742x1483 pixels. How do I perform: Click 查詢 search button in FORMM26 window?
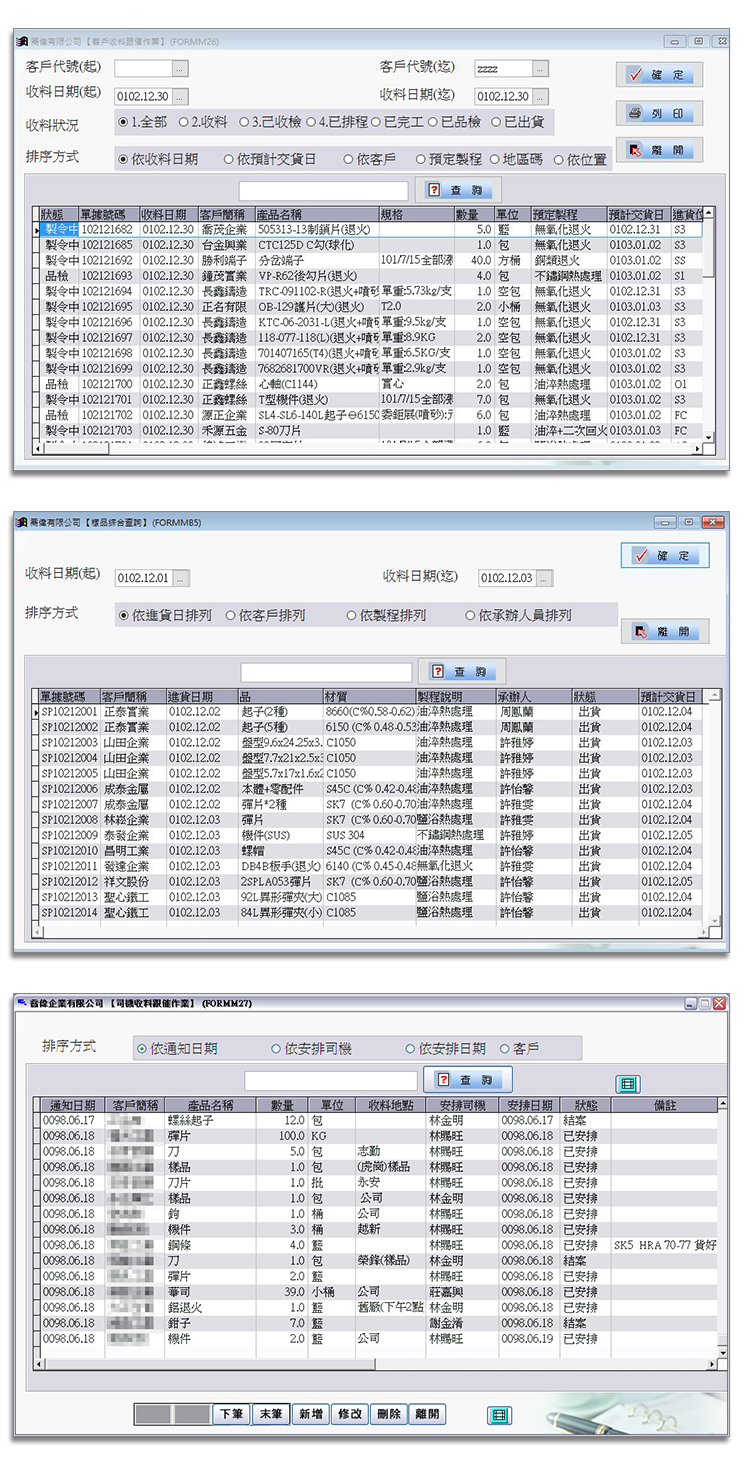click(x=461, y=190)
